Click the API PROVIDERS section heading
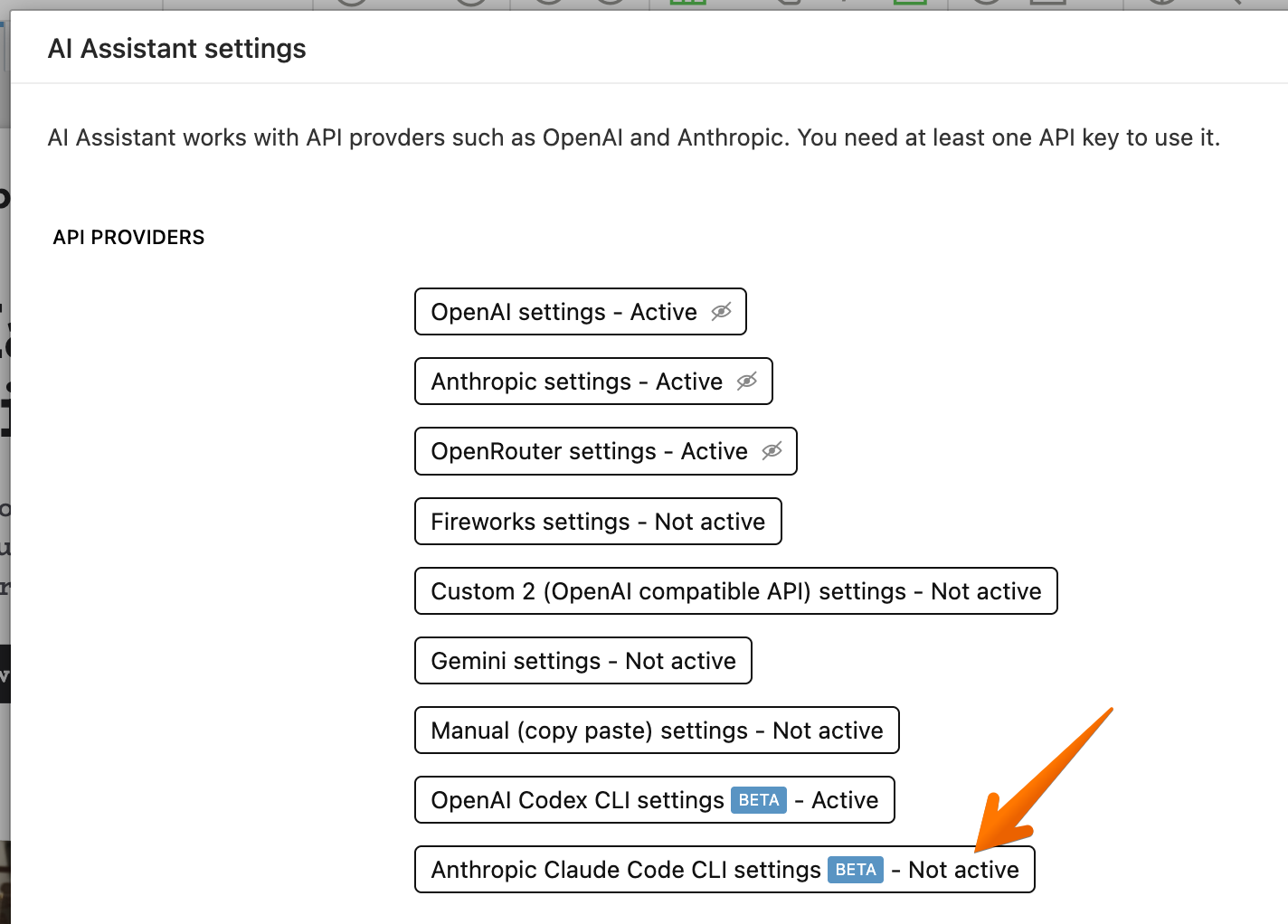The height and width of the screenshot is (924, 1288). point(128,238)
